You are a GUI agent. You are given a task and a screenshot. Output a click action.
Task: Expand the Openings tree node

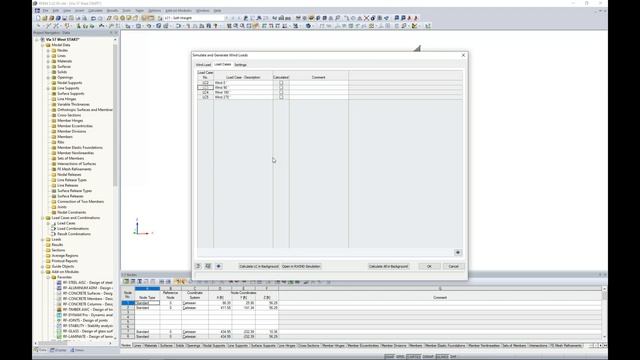tap(48, 78)
